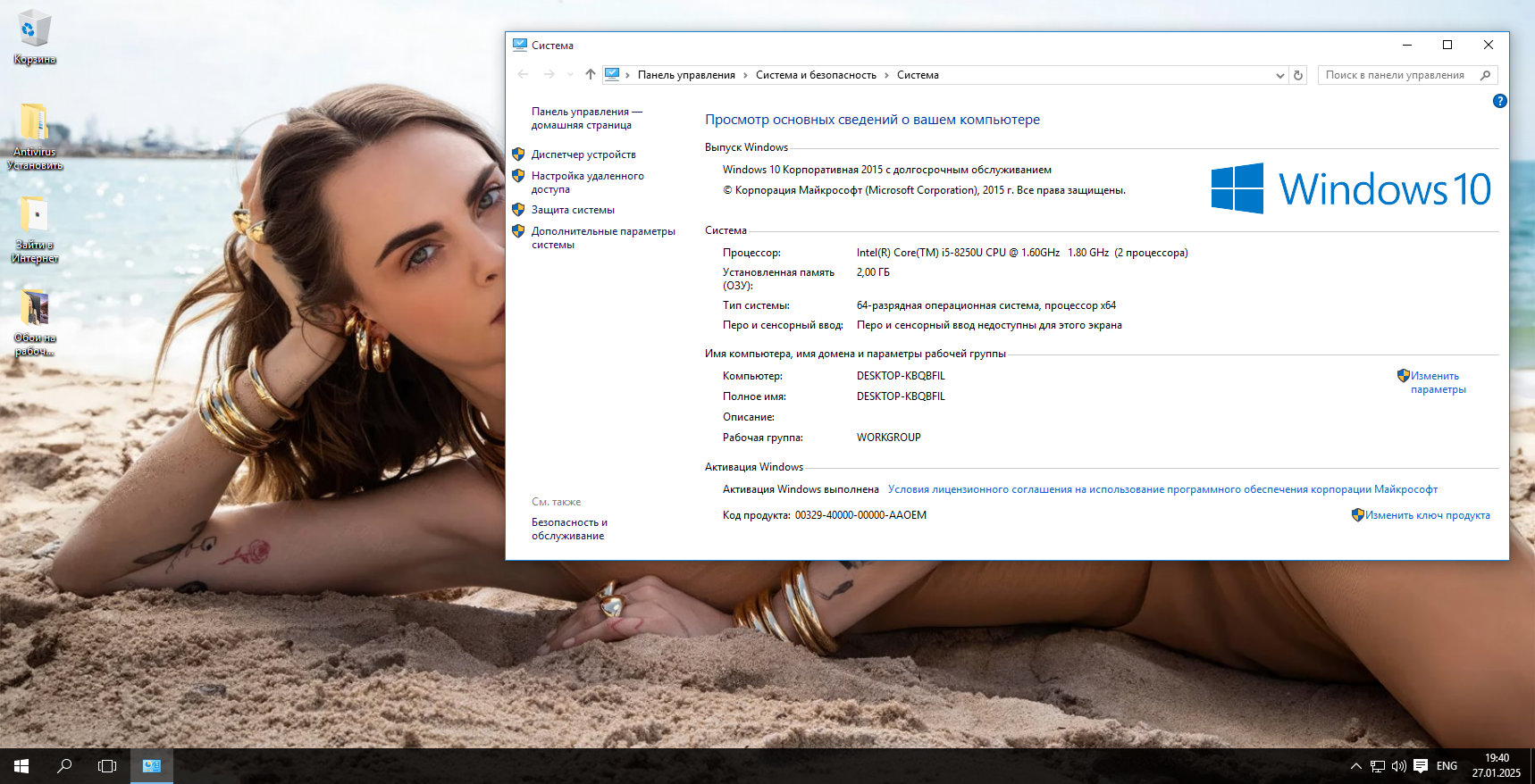The image size is (1535, 784).
Task: Click the computer name DESKTOP-KBQBFIL value
Action: coord(901,376)
